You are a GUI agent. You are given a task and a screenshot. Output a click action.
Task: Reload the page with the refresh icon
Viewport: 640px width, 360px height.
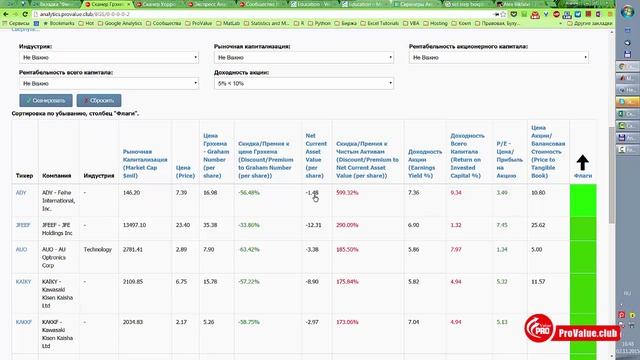[24, 14]
